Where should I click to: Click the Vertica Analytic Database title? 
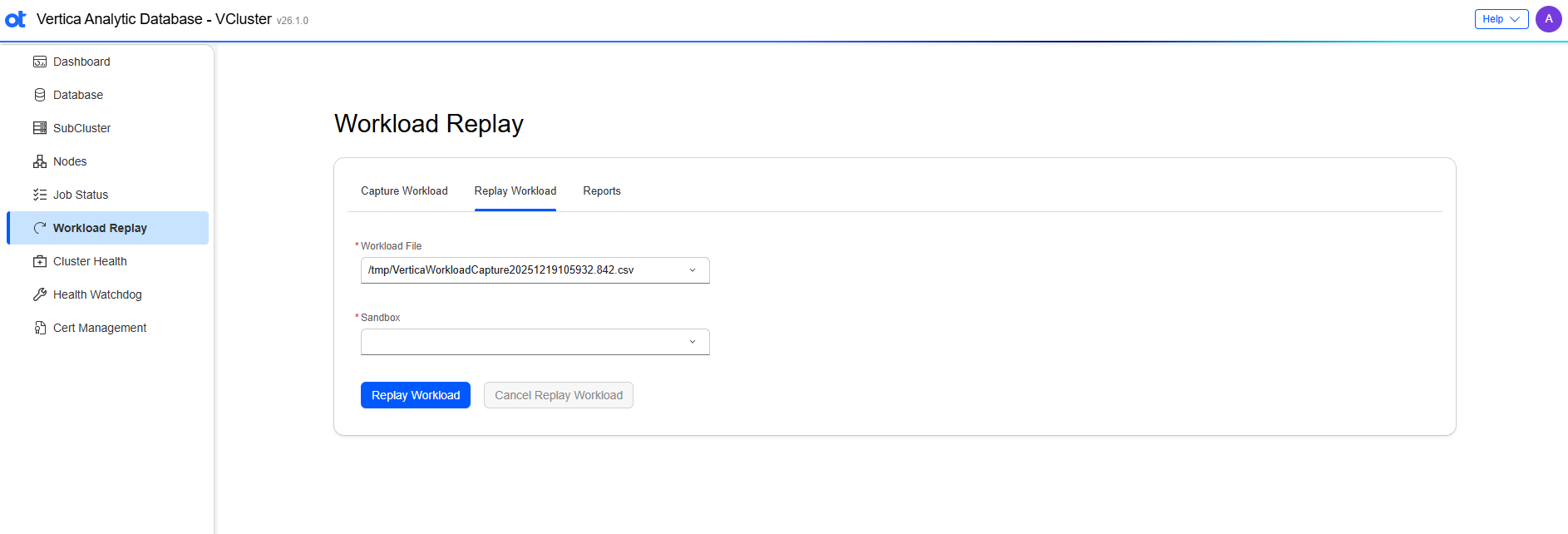pos(154,19)
